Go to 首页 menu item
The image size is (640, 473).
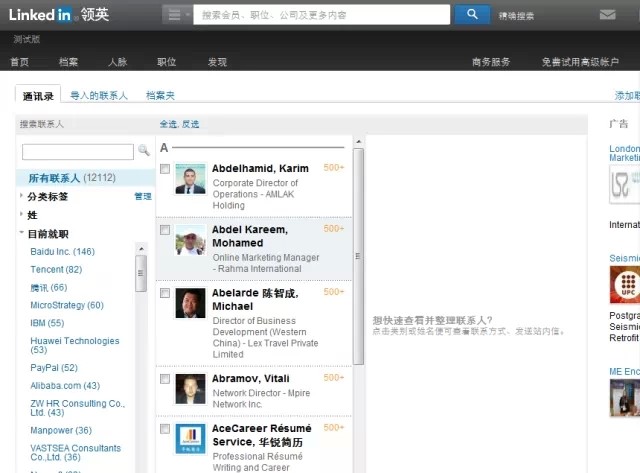(19, 62)
